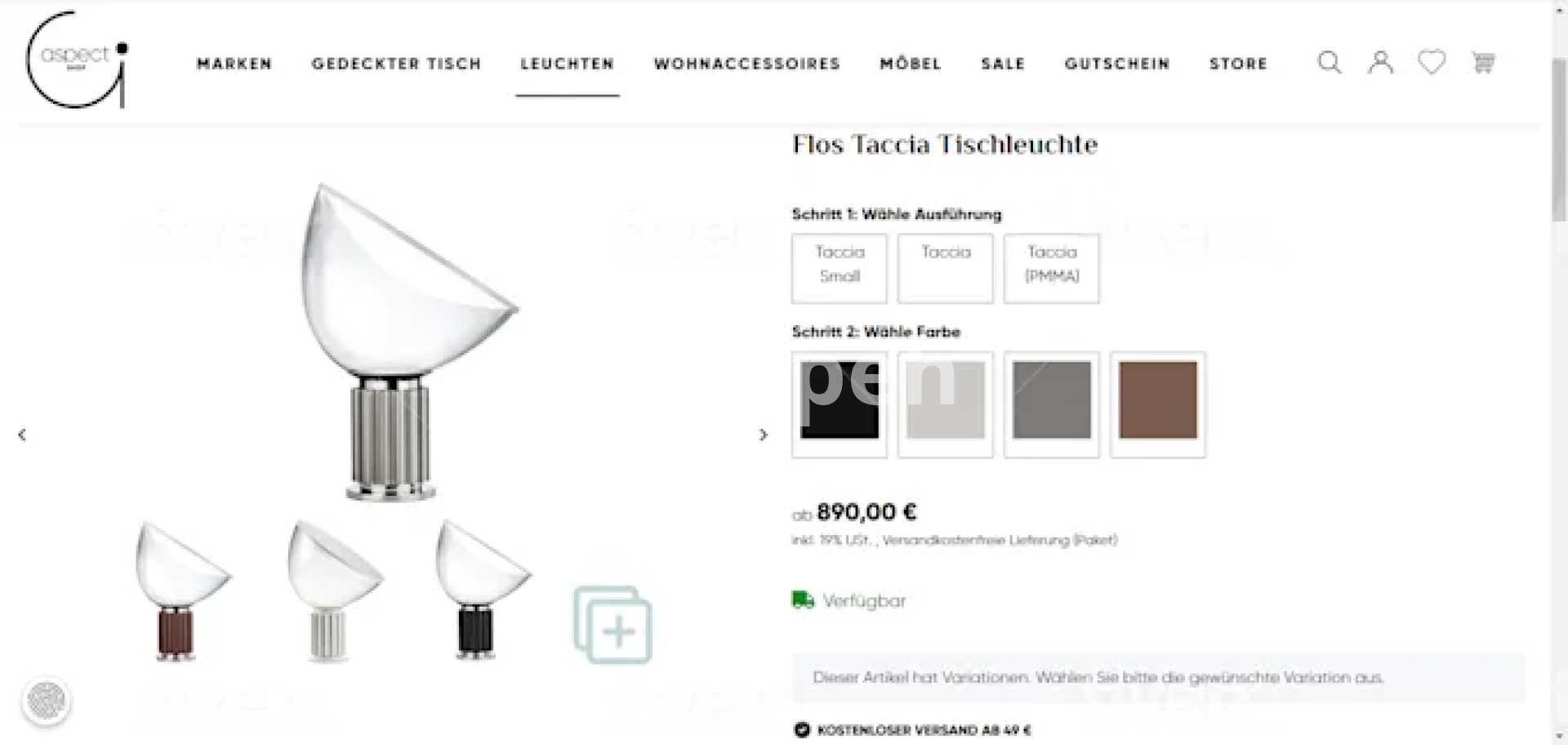
Task: Open the wishlist heart icon
Action: [x=1432, y=62]
